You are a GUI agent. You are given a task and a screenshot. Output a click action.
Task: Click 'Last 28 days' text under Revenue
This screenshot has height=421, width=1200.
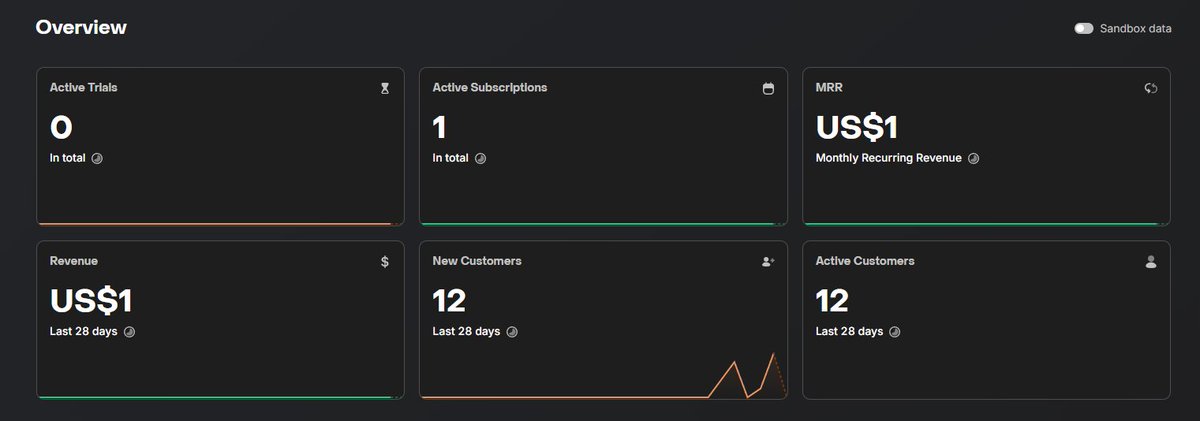point(84,331)
